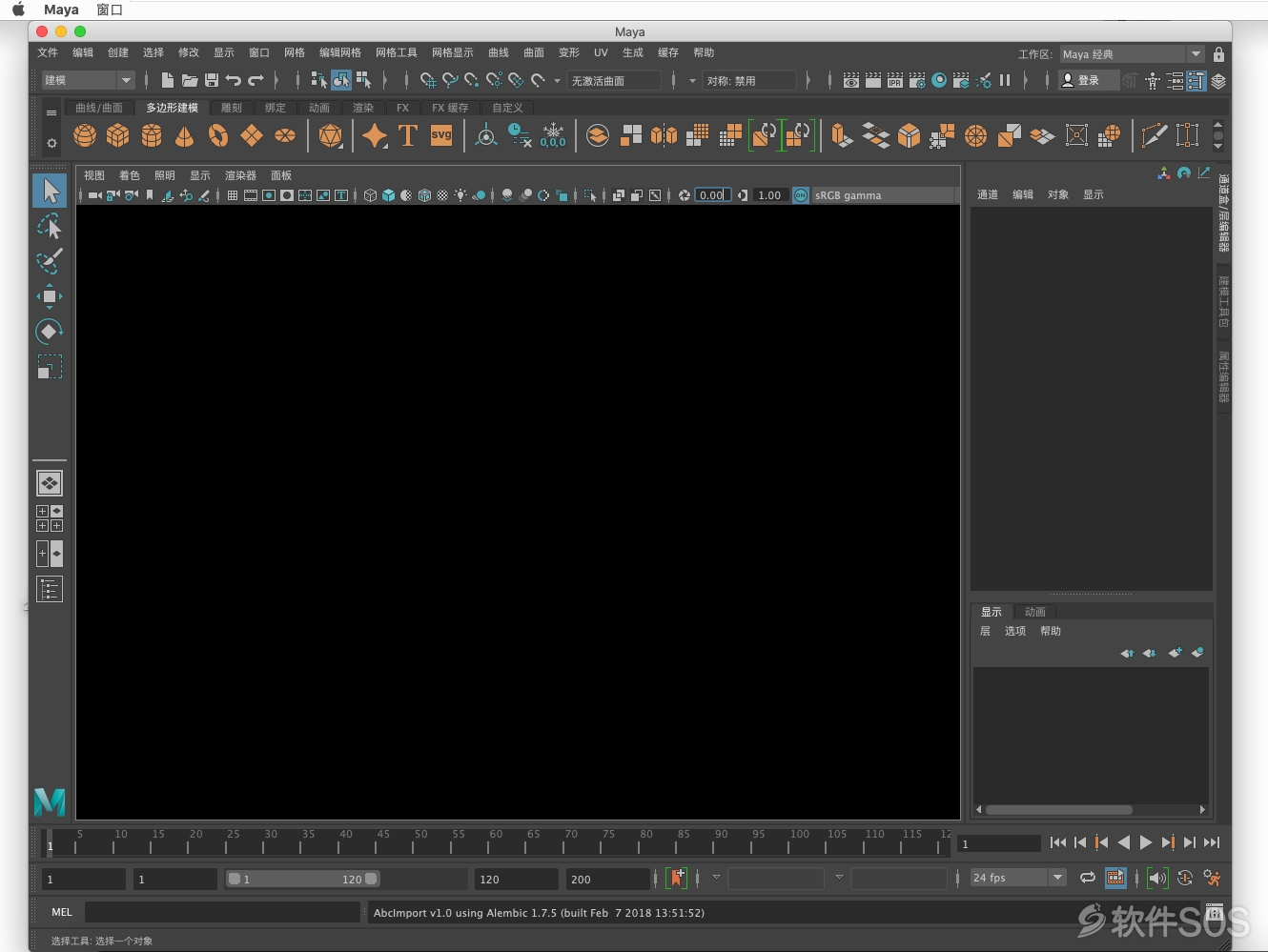1268x952 pixels.
Task: Click the polygon Type text tool
Action: [x=408, y=135]
